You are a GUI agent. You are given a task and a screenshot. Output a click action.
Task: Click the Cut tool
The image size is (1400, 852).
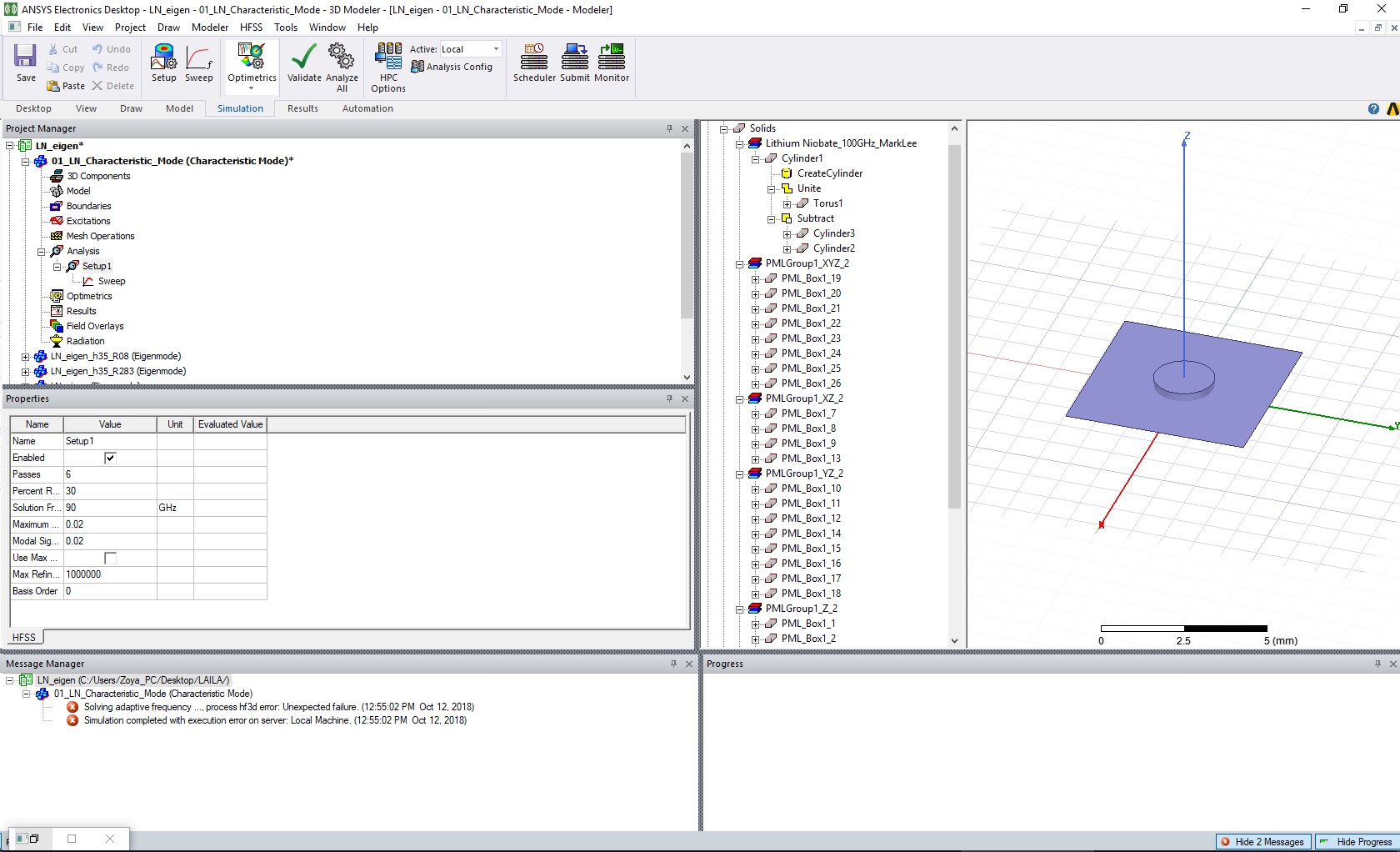click(x=63, y=49)
